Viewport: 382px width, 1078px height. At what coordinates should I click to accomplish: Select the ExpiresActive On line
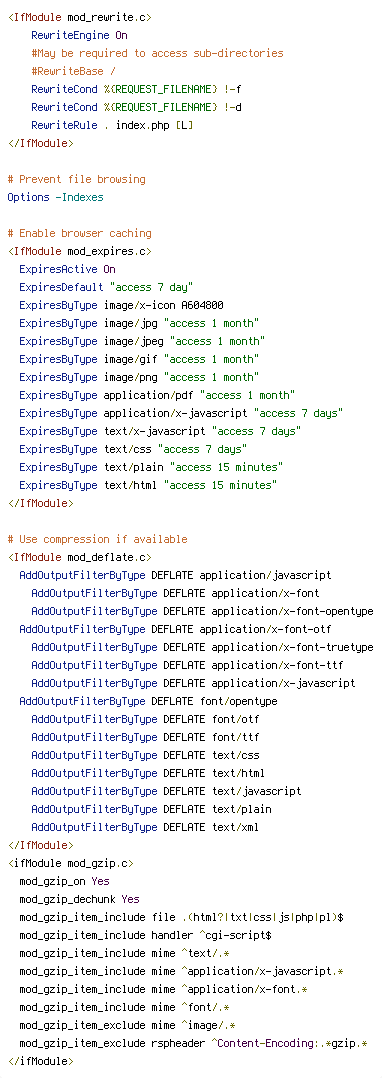67,269
